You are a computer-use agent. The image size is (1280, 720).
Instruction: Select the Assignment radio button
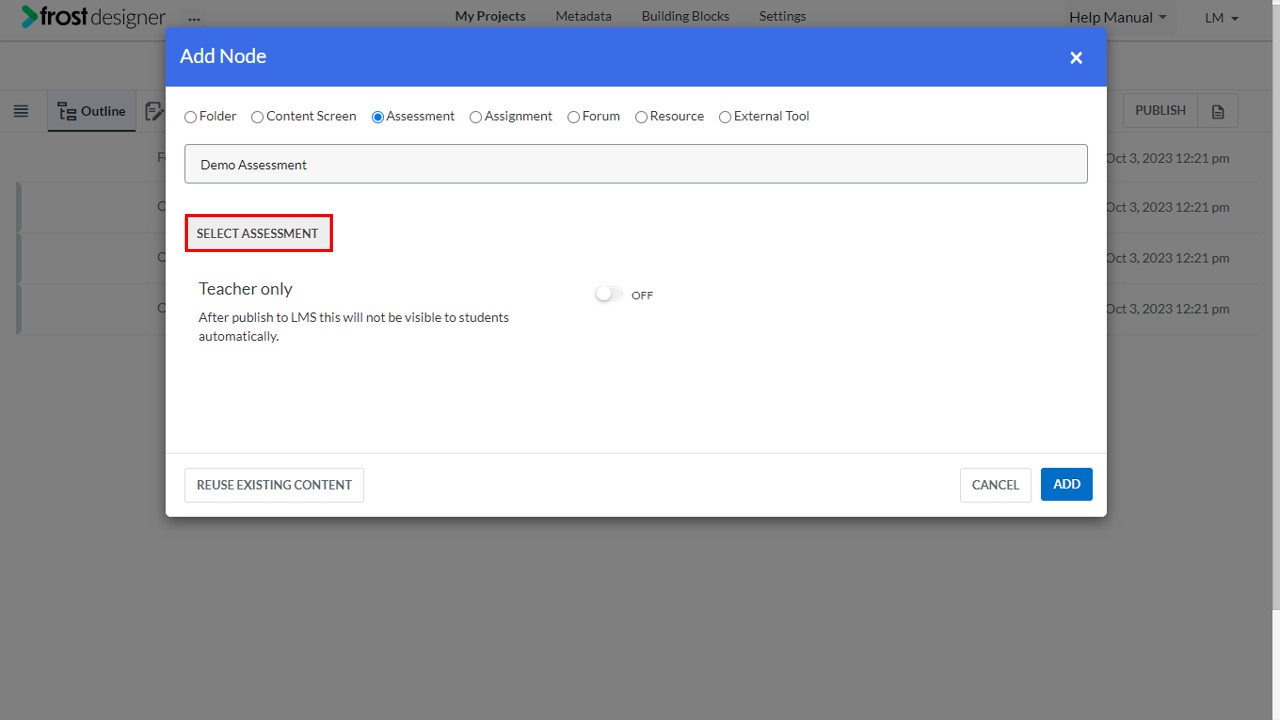[476, 117]
